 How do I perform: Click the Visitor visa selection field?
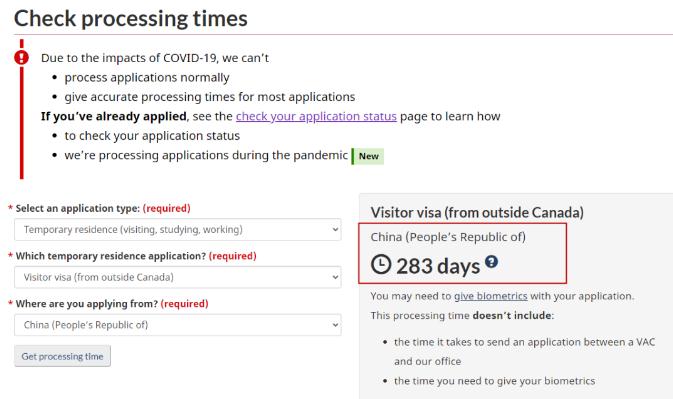pos(178,277)
